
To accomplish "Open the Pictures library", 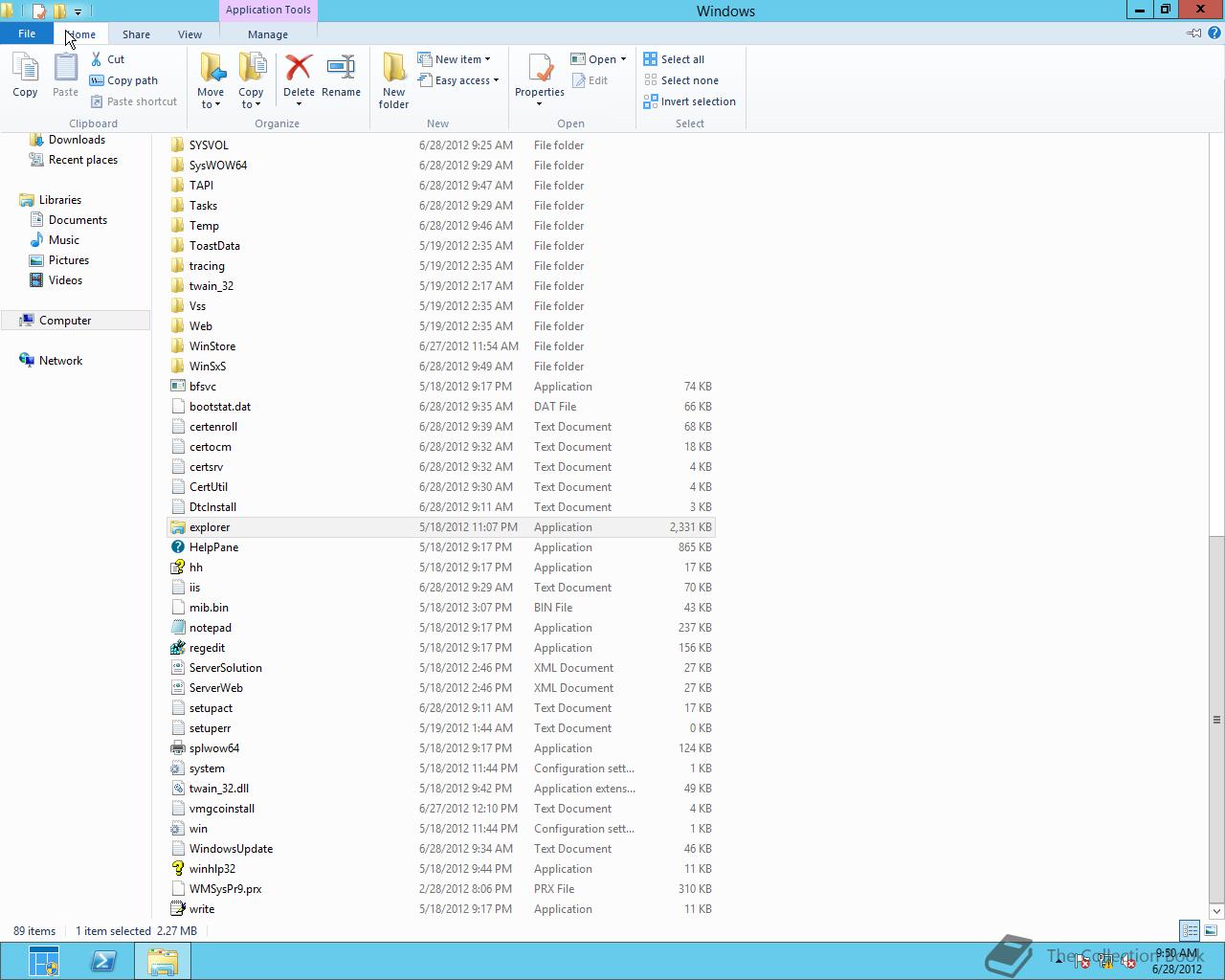I will coord(69,260).
